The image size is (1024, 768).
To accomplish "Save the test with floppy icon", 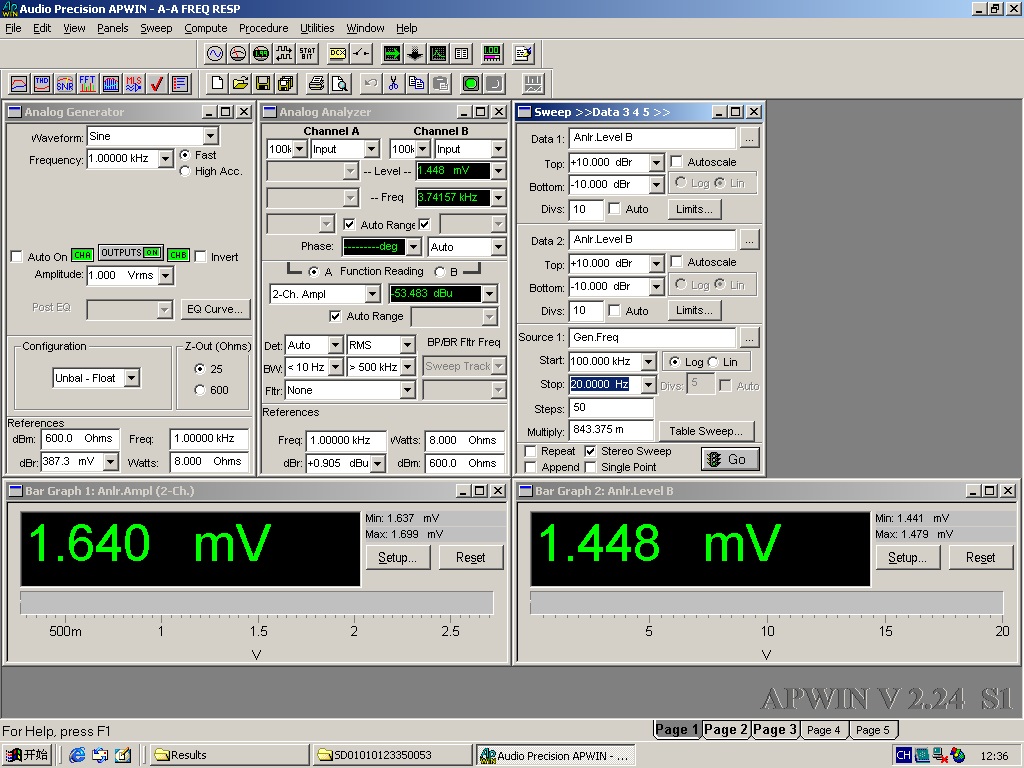I will coord(263,84).
